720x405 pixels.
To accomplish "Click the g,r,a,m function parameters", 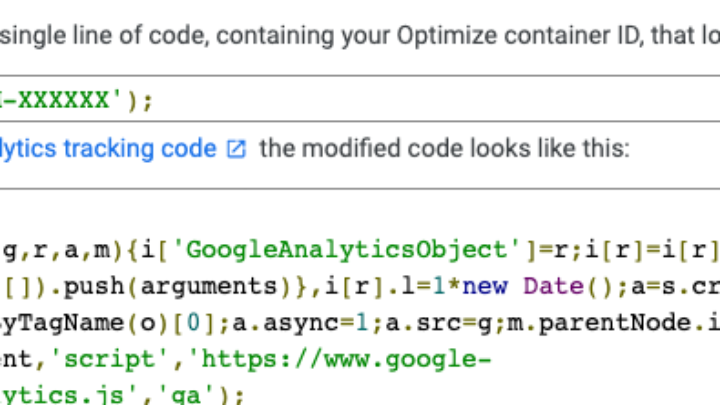I will pyautogui.click(x=56, y=251).
